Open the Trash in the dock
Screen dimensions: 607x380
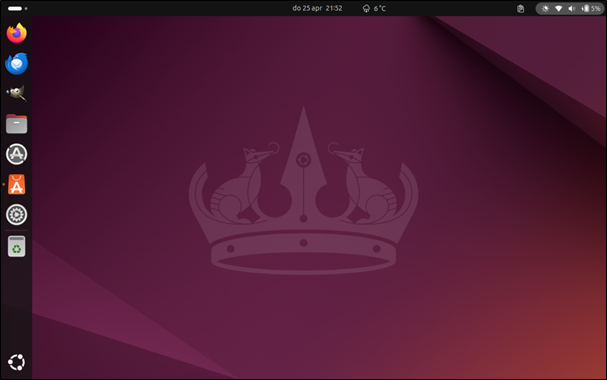17,246
